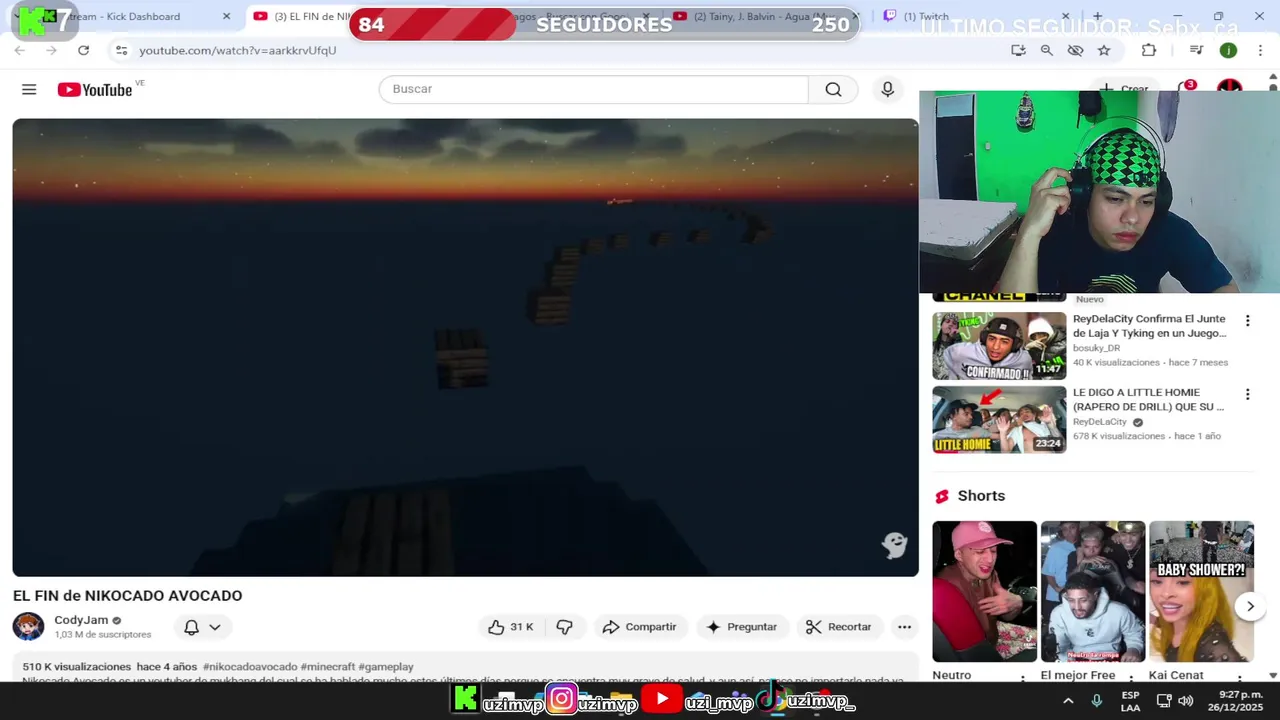Open CodyJam channel avatar
Screen dimensions: 1280x720
point(28,627)
